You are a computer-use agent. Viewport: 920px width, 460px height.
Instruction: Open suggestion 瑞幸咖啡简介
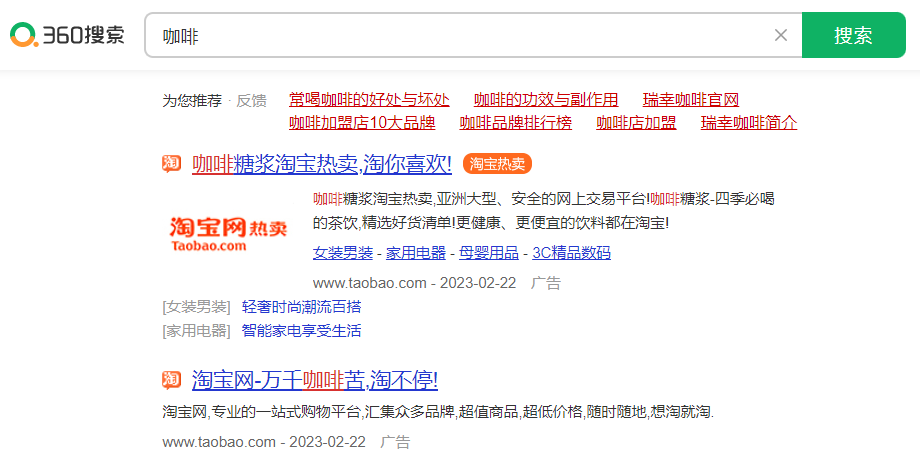(749, 123)
